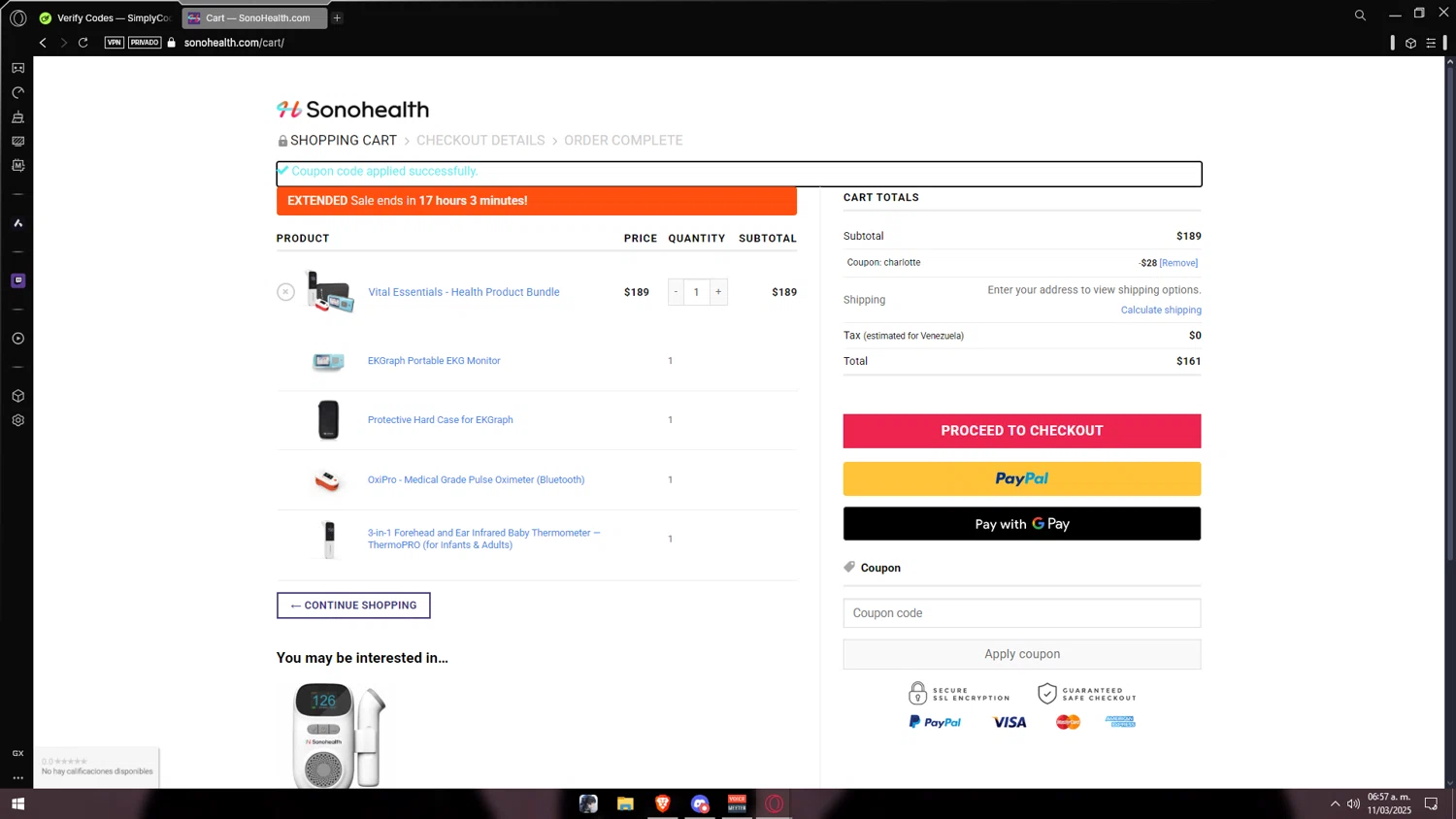Viewport: 1456px width, 819px height.
Task: Click the Coupon code input field
Action: click(x=1022, y=613)
